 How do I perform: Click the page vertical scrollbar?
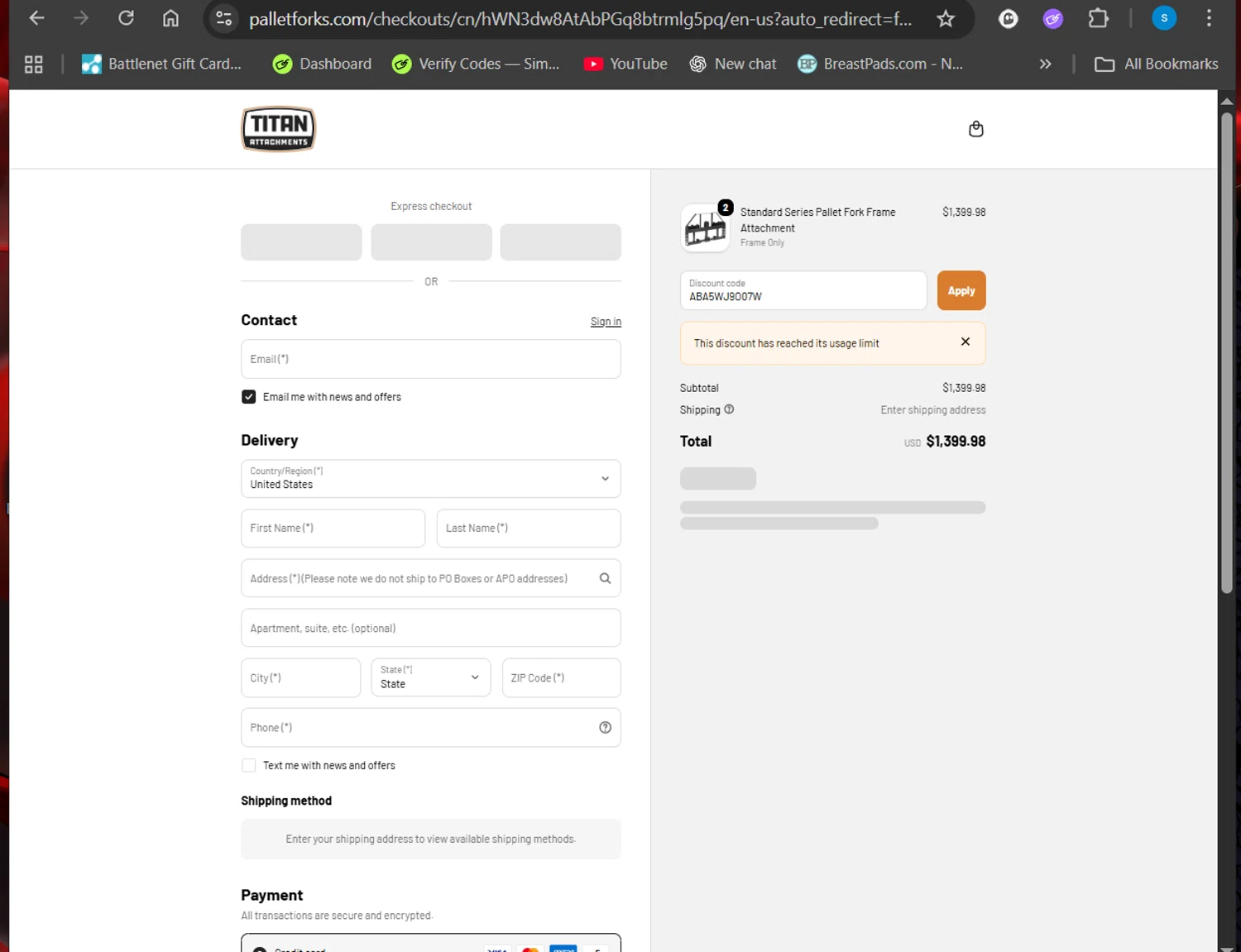pyautogui.click(x=1227, y=352)
